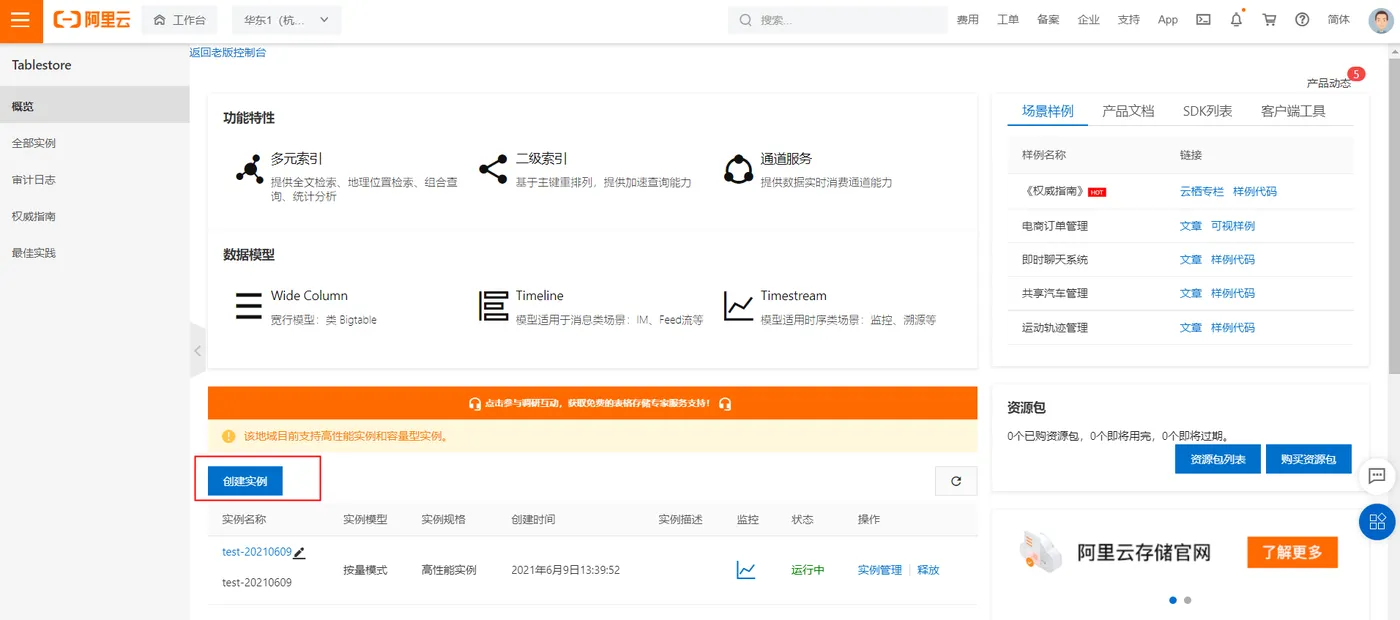Select 全部实例 in the sidebar
The height and width of the screenshot is (620, 1400).
[x=95, y=143]
